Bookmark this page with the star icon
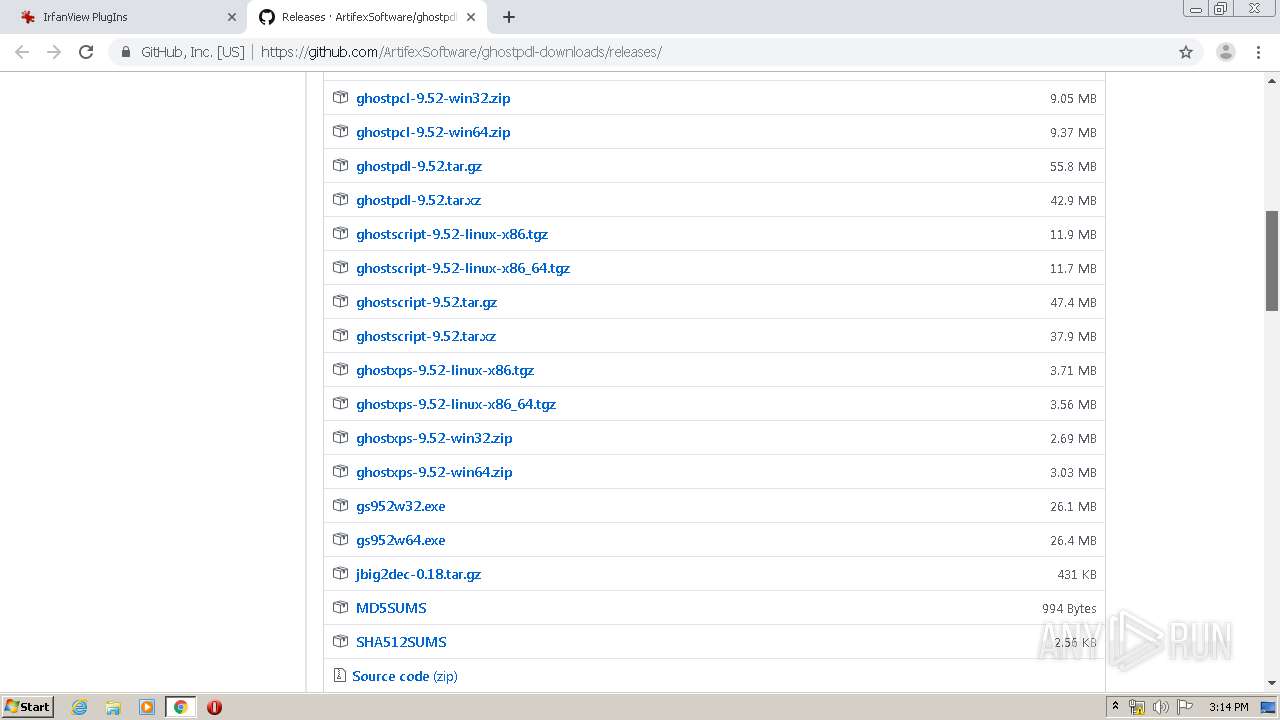The height and width of the screenshot is (720, 1280). tap(1186, 52)
